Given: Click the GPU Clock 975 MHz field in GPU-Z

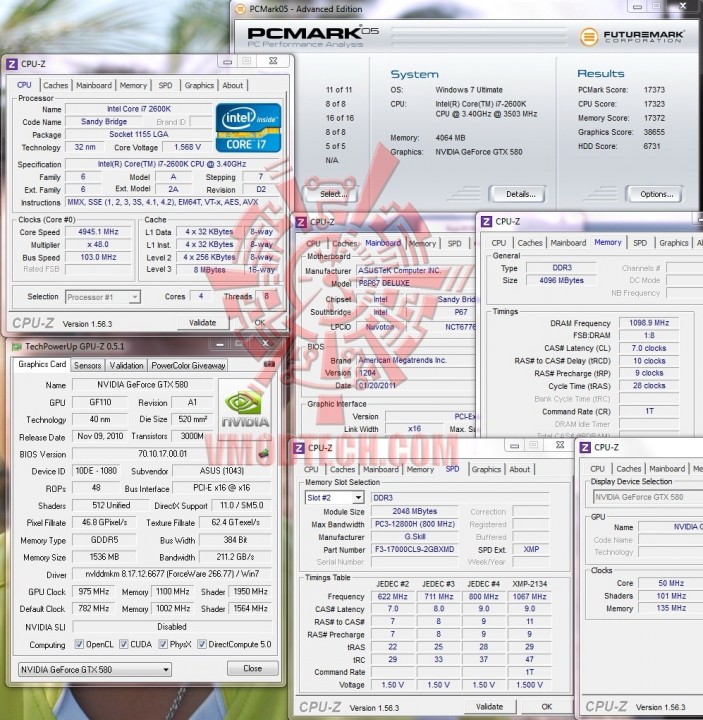Looking at the screenshot, I should pos(94,591).
